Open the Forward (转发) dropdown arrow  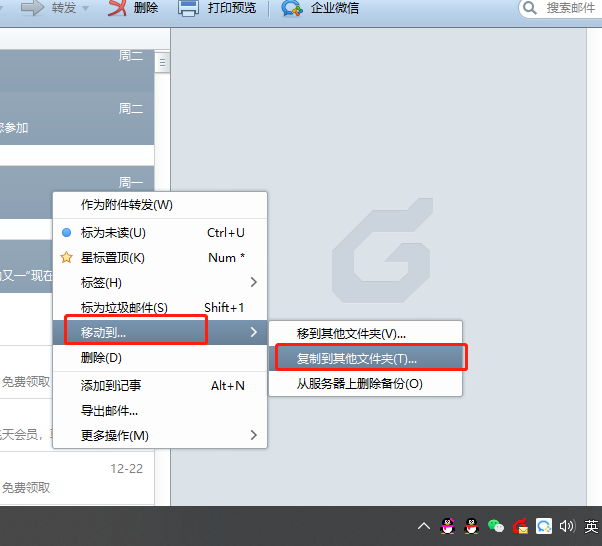pos(85,9)
